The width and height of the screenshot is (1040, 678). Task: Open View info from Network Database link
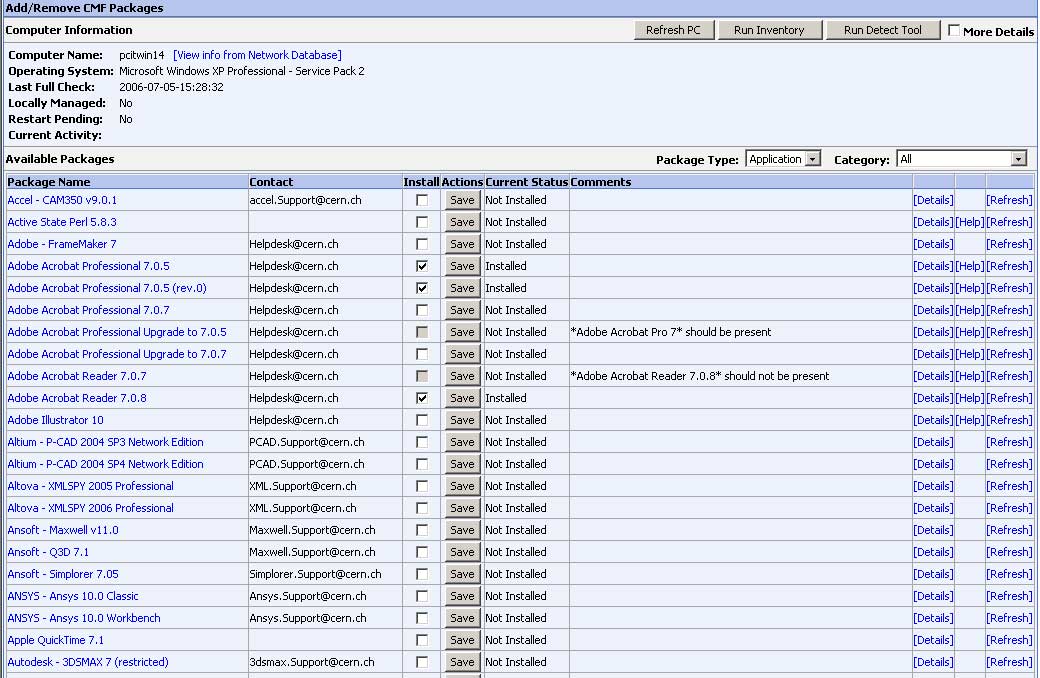257,55
